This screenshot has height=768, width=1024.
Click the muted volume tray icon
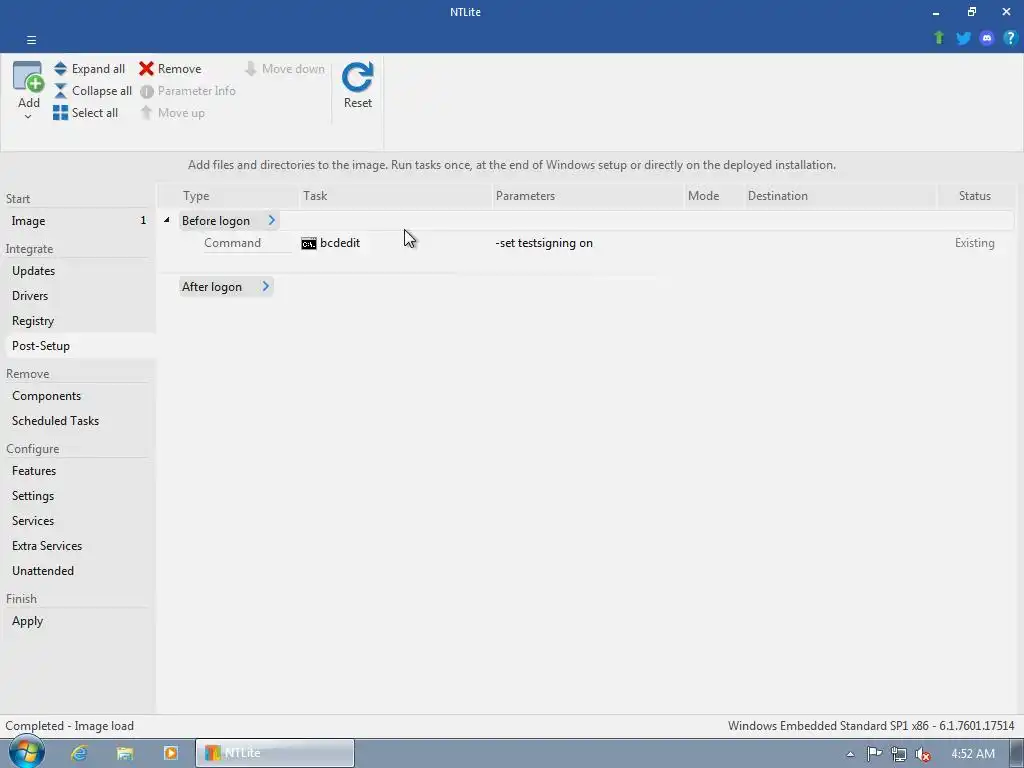pos(923,754)
